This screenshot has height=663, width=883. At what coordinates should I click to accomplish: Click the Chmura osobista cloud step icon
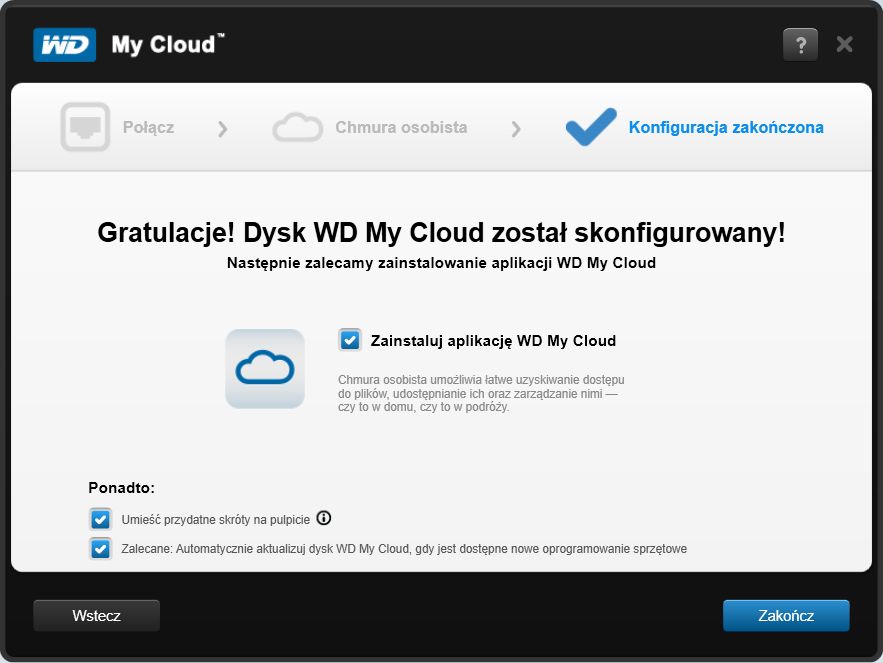pyautogui.click(x=297, y=127)
